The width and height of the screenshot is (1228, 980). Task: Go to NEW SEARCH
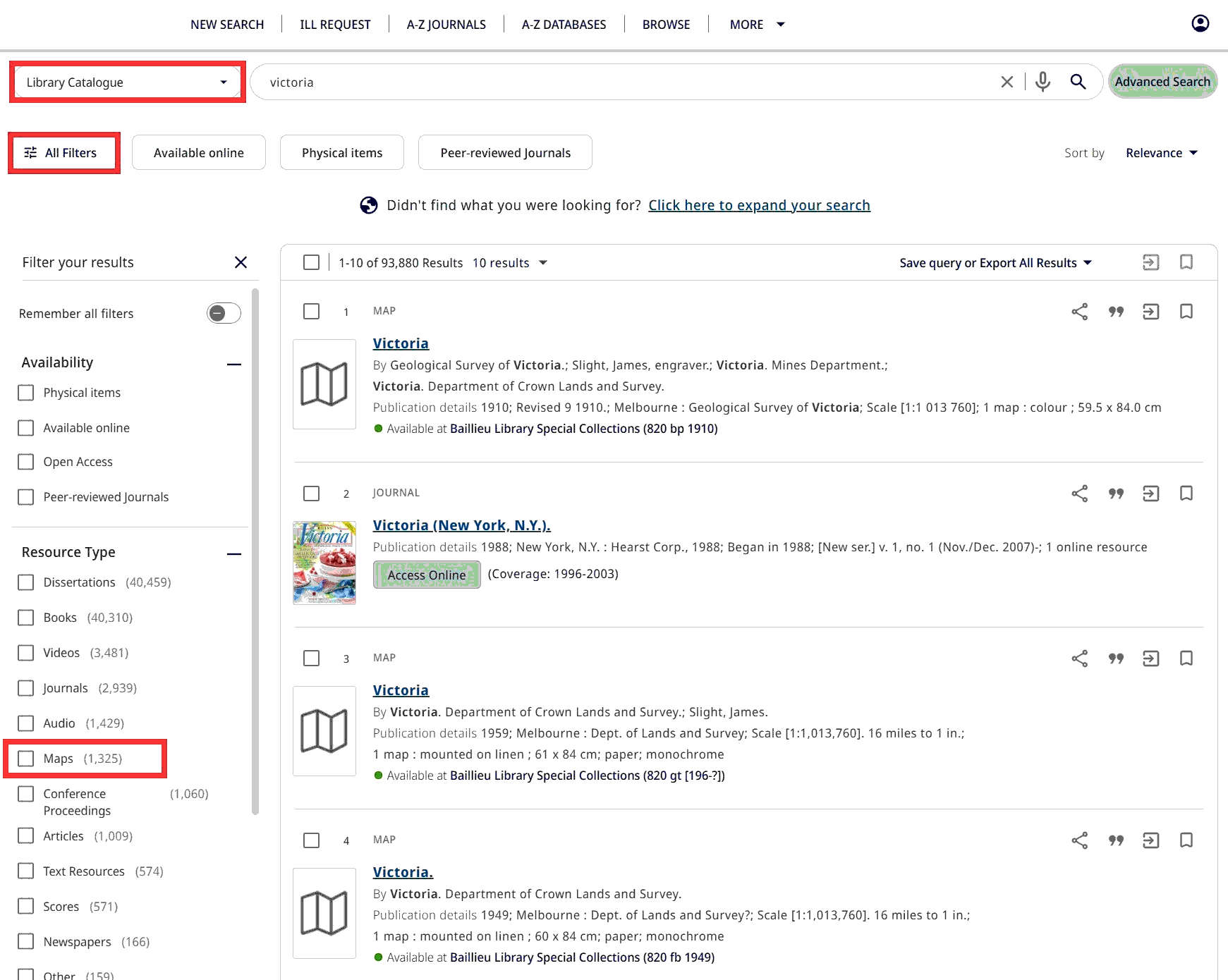click(x=227, y=25)
